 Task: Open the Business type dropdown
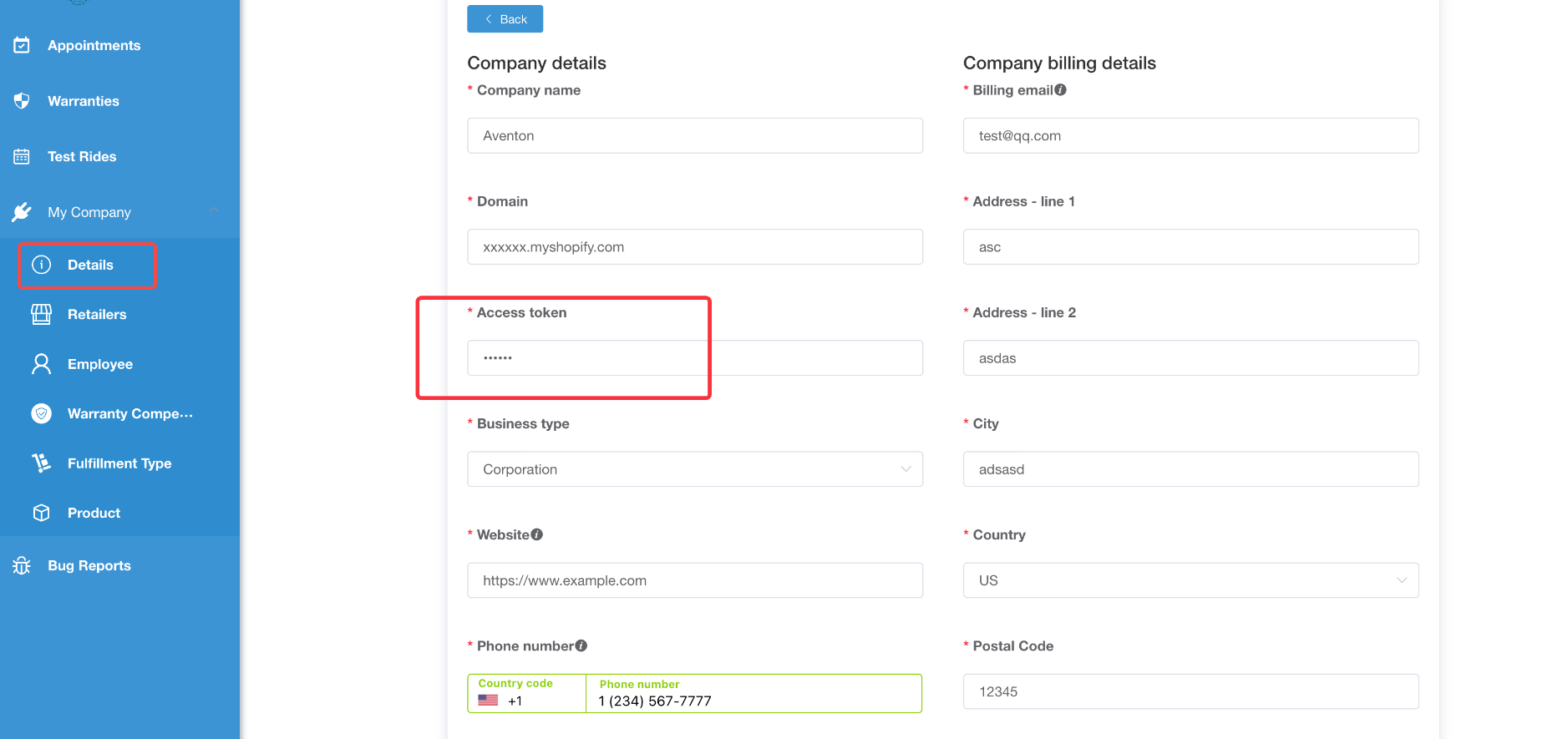[694, 469]
